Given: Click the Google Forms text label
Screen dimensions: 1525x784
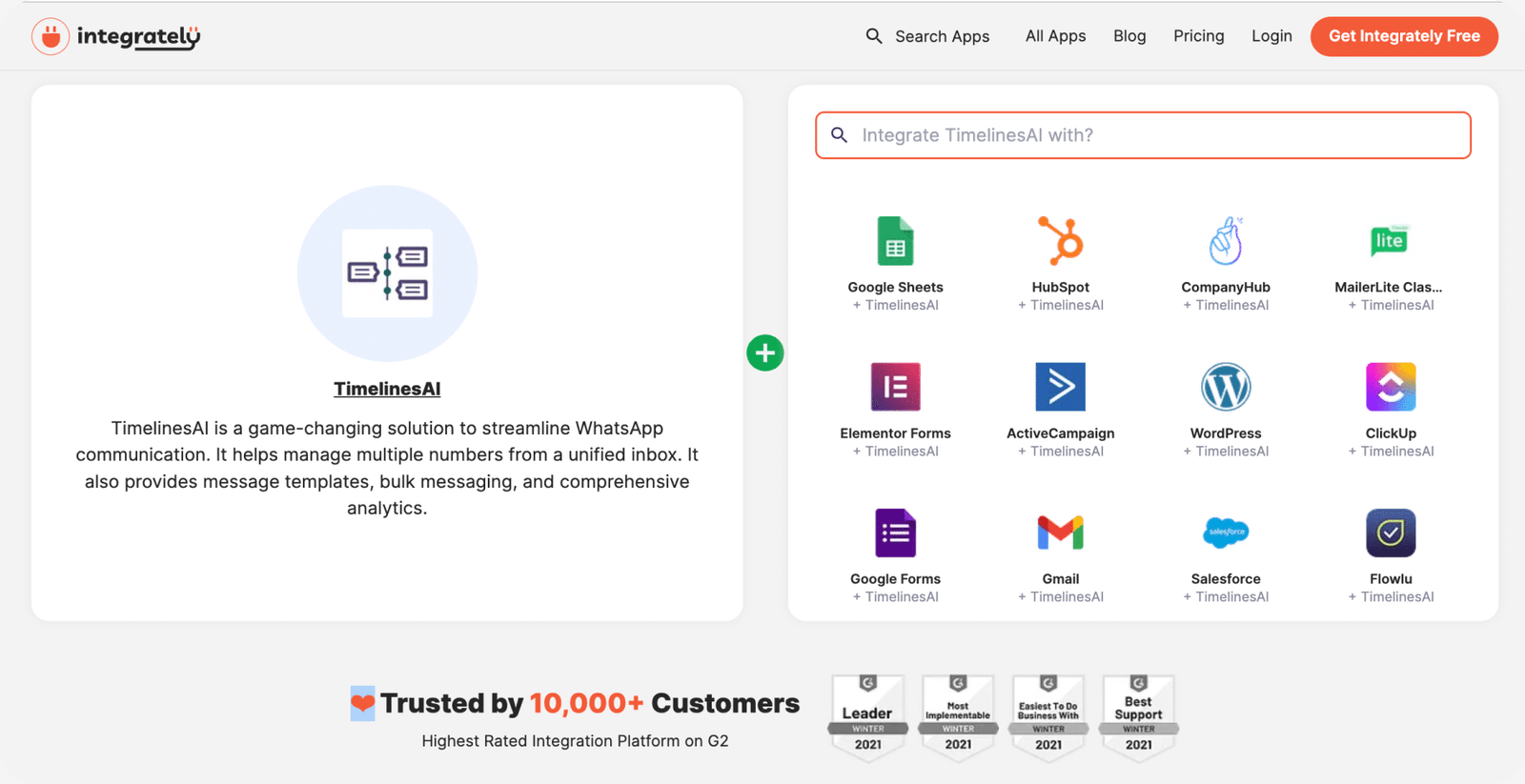Looking at the screenshot, I should click(x=895, y=578).
